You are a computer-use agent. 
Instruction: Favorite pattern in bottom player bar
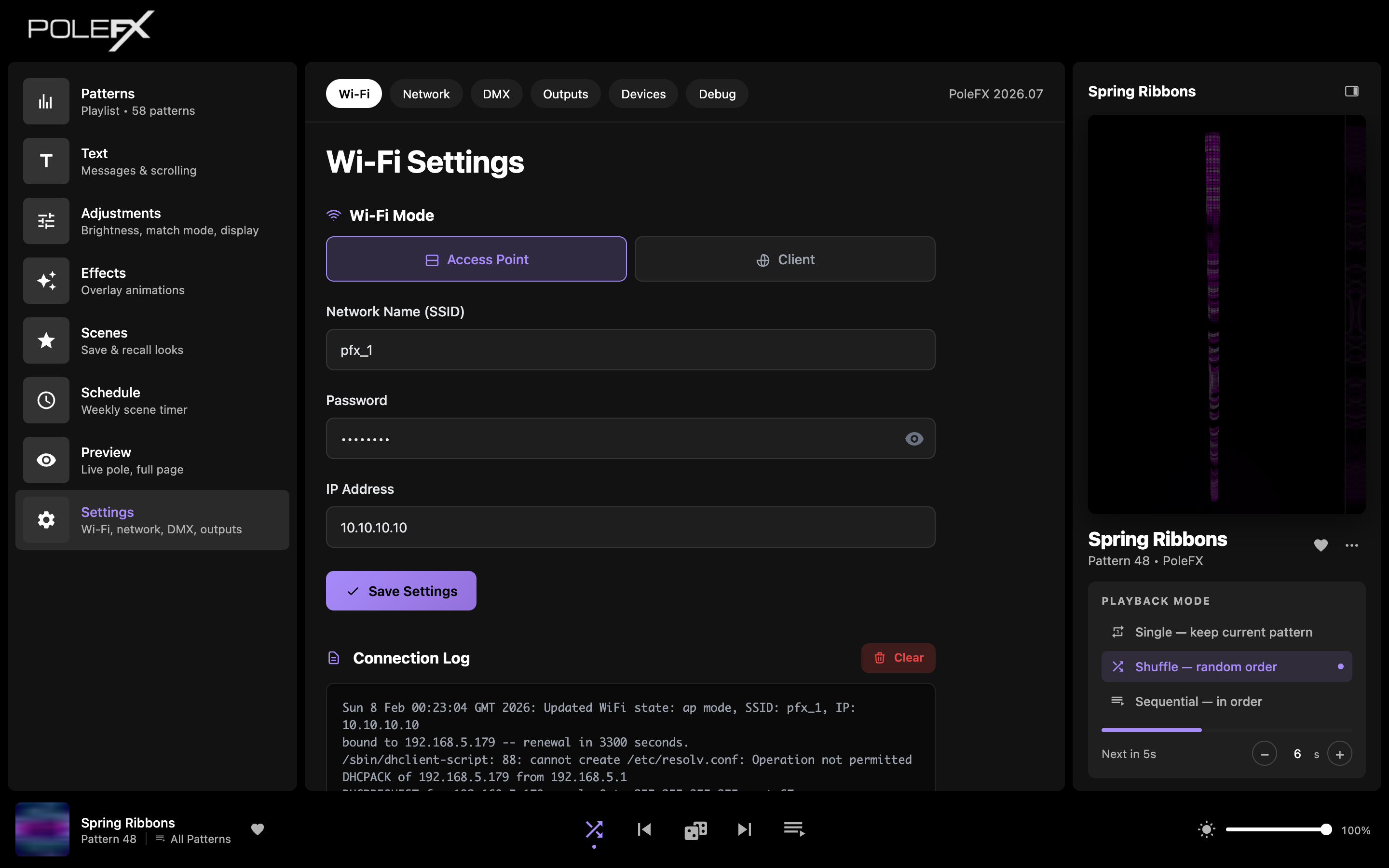click(x=258, y=829)
